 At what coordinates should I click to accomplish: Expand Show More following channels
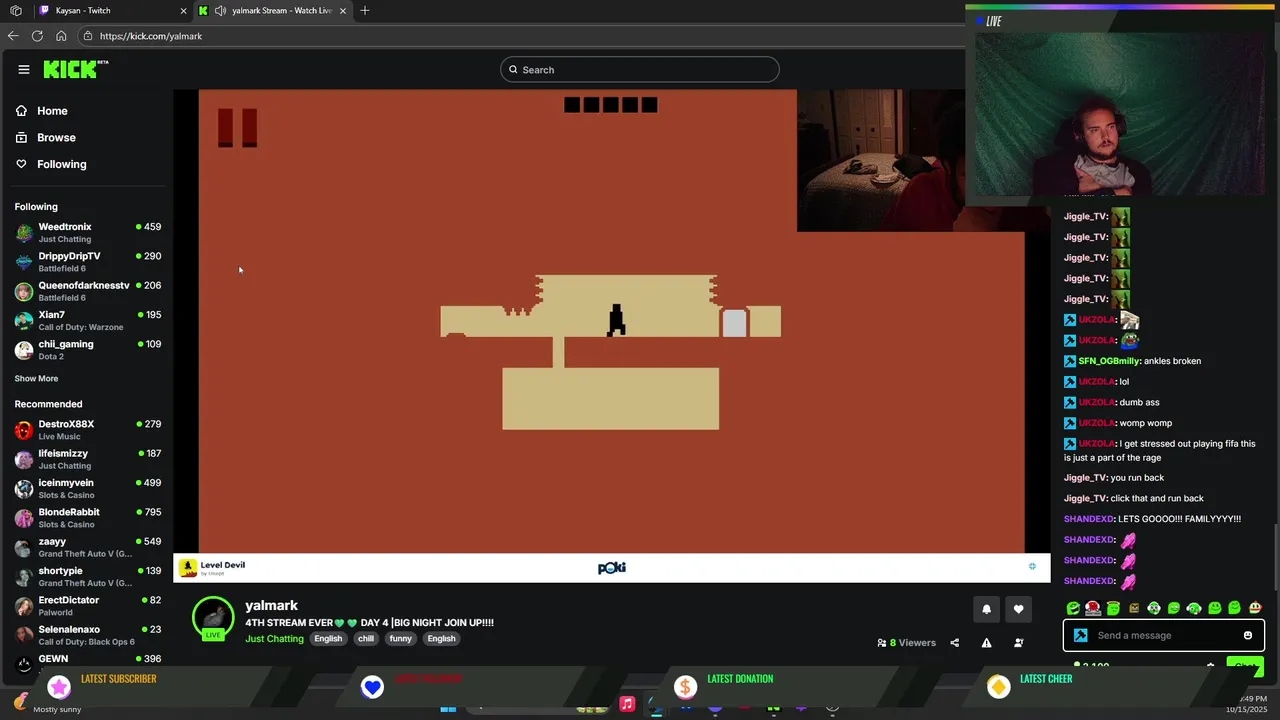click(36, 379)
